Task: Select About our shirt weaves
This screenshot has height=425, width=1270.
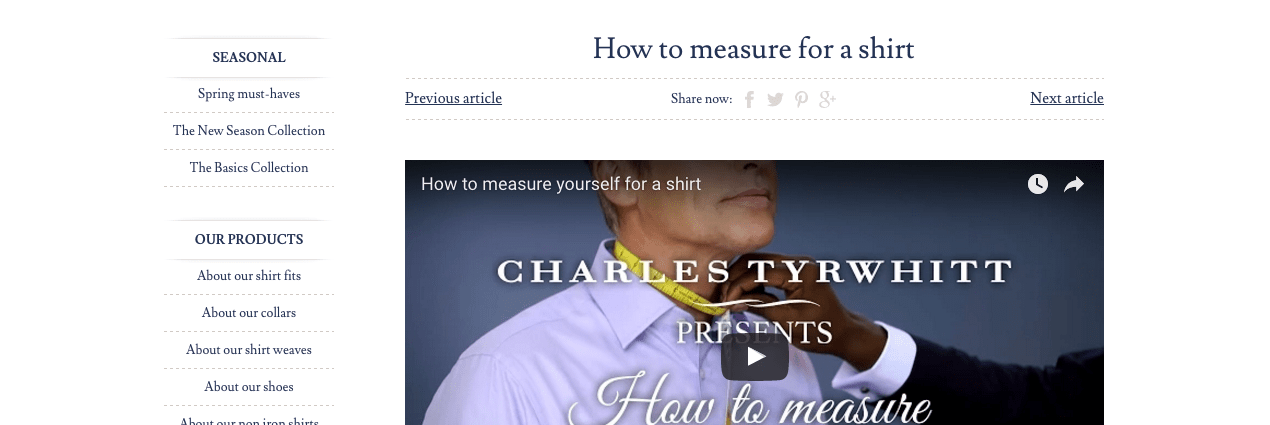Action: tap(249, 350)
